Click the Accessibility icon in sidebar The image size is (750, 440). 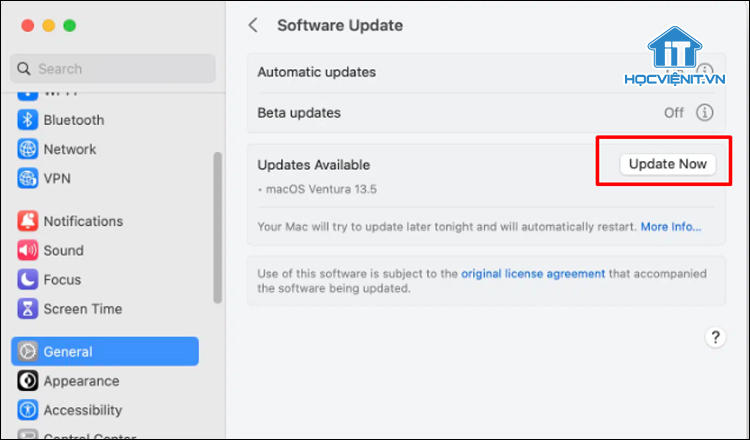[28, 410]
